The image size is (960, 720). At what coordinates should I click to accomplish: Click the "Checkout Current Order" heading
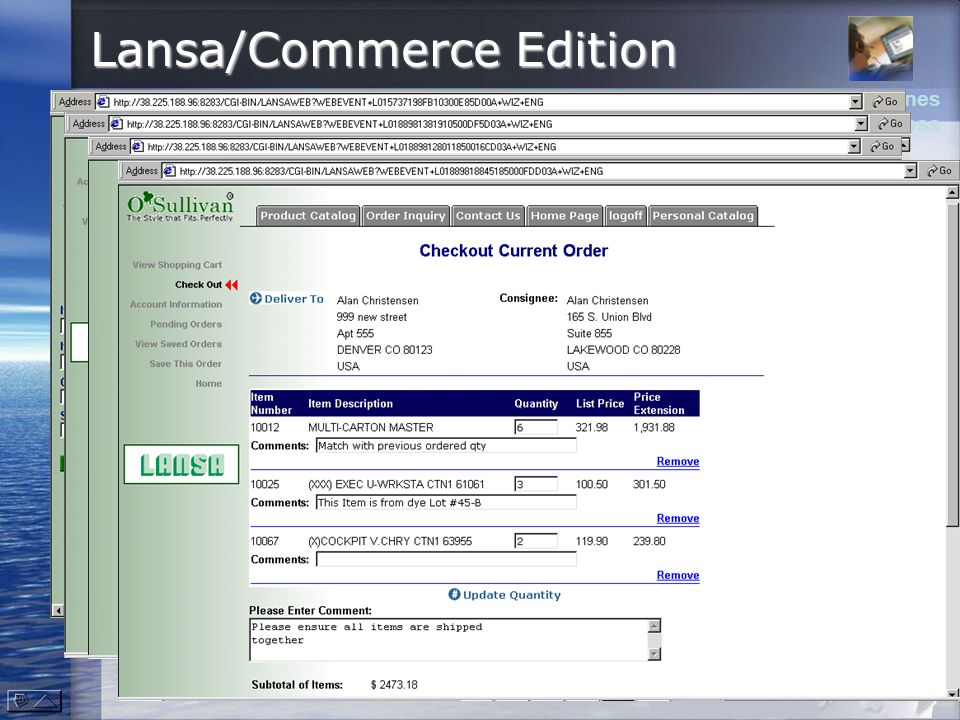click(x=513, y=250)
